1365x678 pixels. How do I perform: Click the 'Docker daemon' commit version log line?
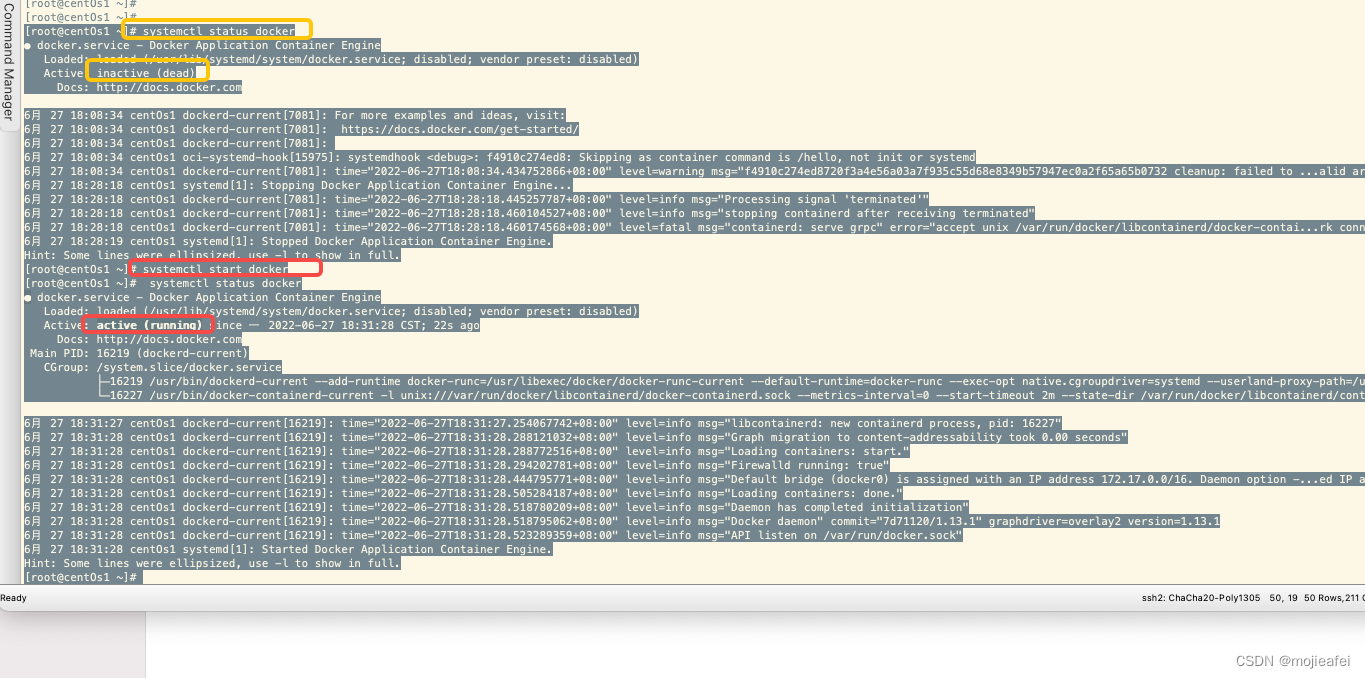tap(622, 521)
